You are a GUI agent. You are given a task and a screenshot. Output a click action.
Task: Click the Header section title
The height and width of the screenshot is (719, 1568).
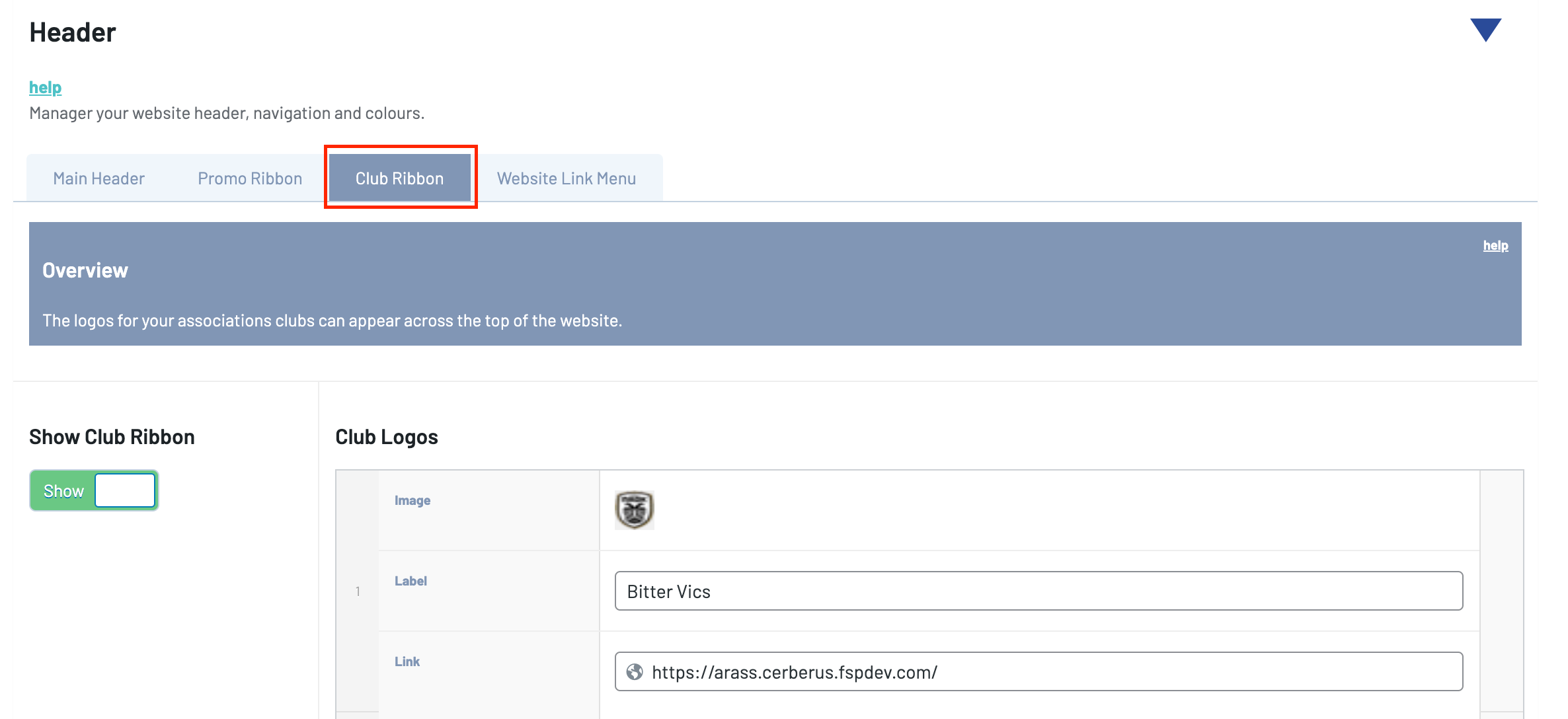73,32
